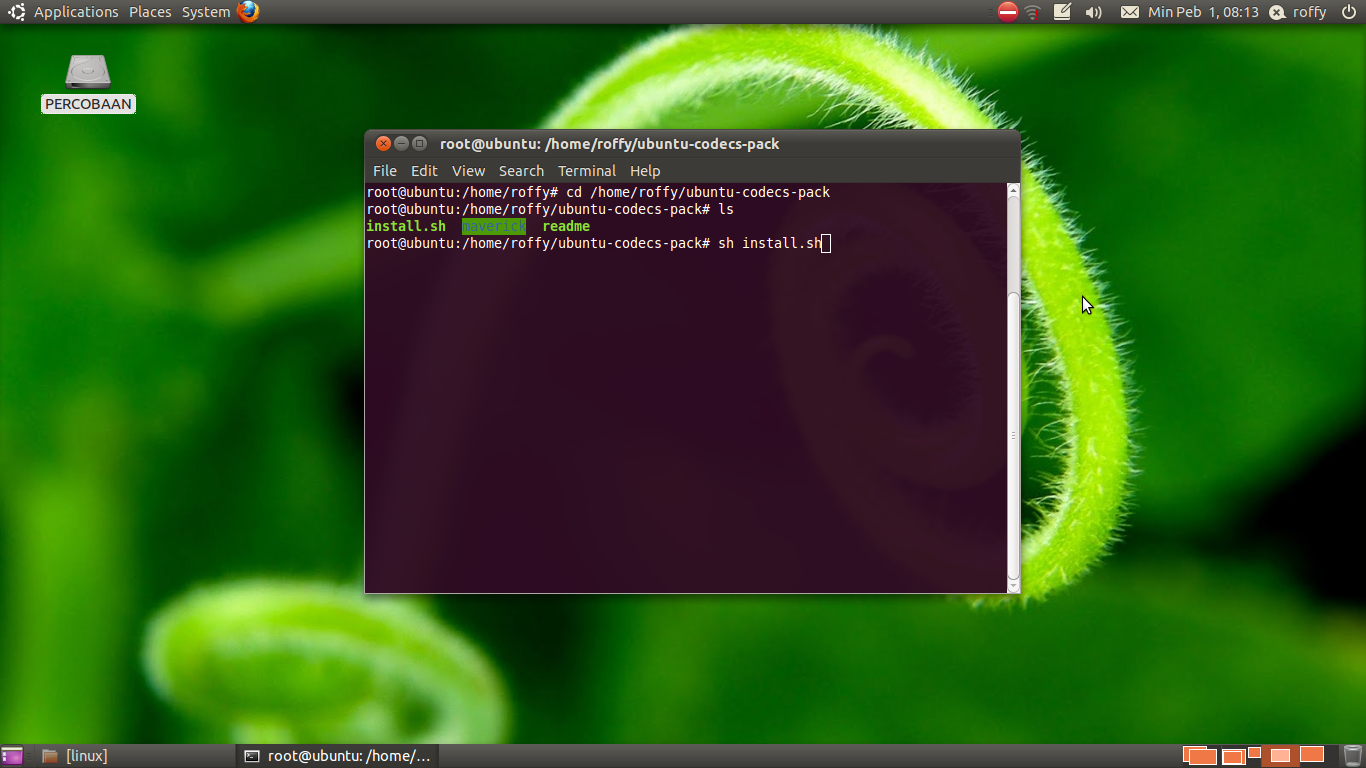Image resolution: width=1366 pixels, height=768 pixels.
Task: Open the Trash in bottom panel
Action: pyautogui.click(x=1352, y=756)
